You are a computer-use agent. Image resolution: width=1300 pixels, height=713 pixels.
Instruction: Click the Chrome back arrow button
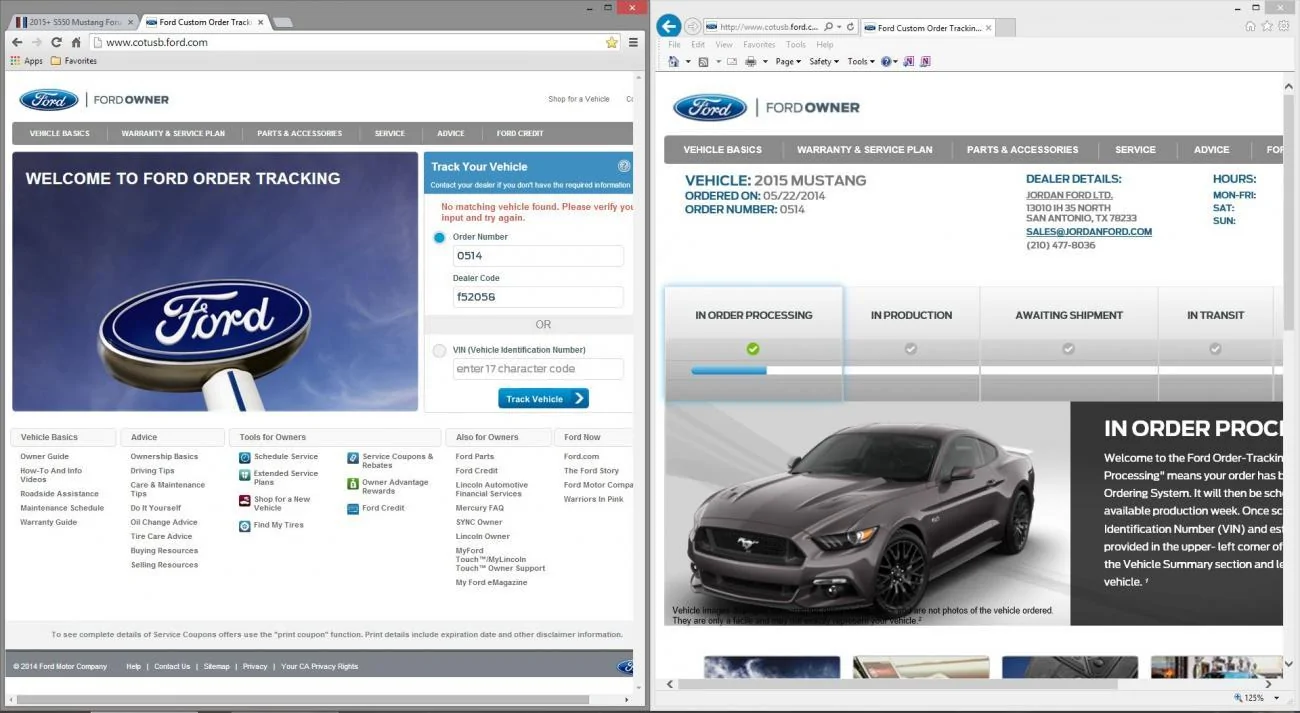click(17, 42)
